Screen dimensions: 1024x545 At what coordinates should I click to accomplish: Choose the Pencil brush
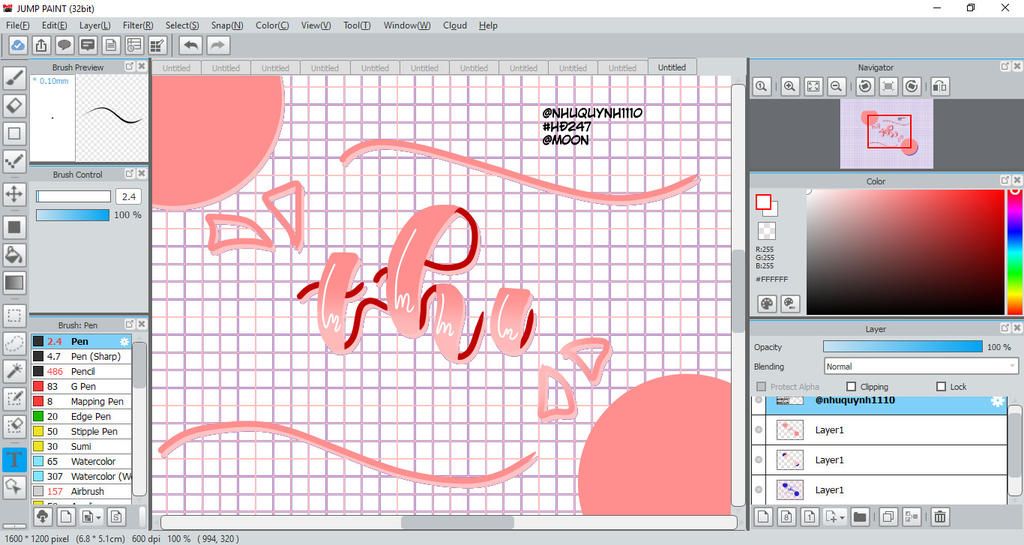[82, 371]
